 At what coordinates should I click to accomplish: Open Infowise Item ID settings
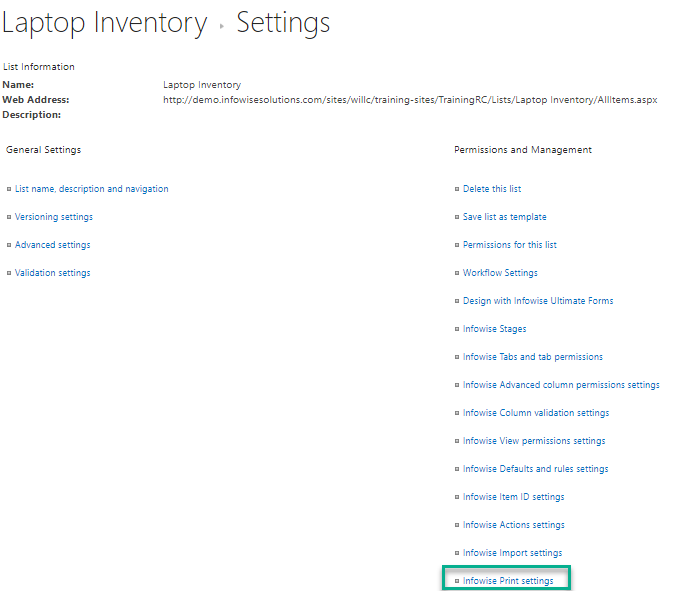(x=513, y=497)
